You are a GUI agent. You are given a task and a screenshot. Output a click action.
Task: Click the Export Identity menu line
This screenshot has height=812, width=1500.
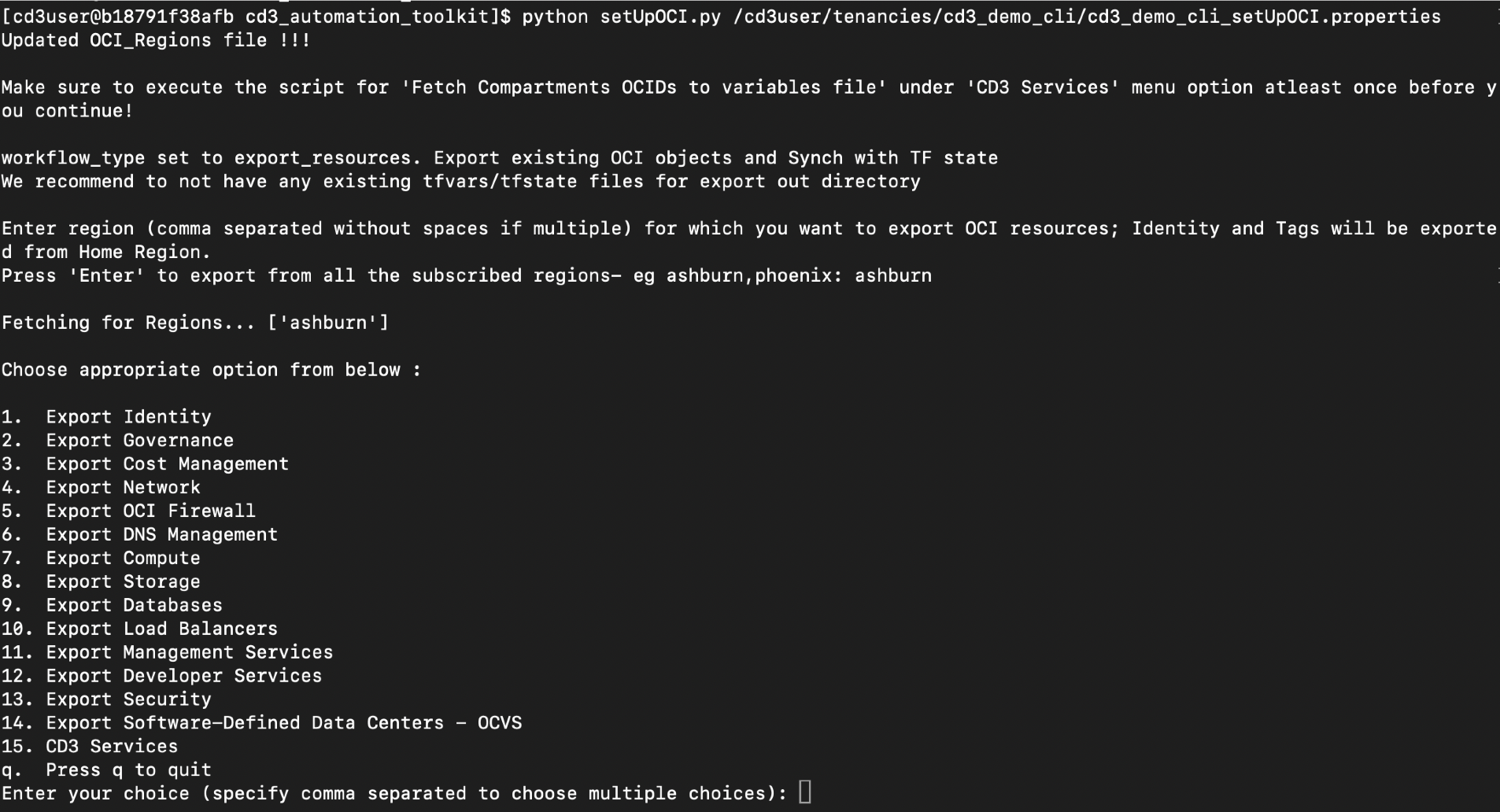[106, 417]
